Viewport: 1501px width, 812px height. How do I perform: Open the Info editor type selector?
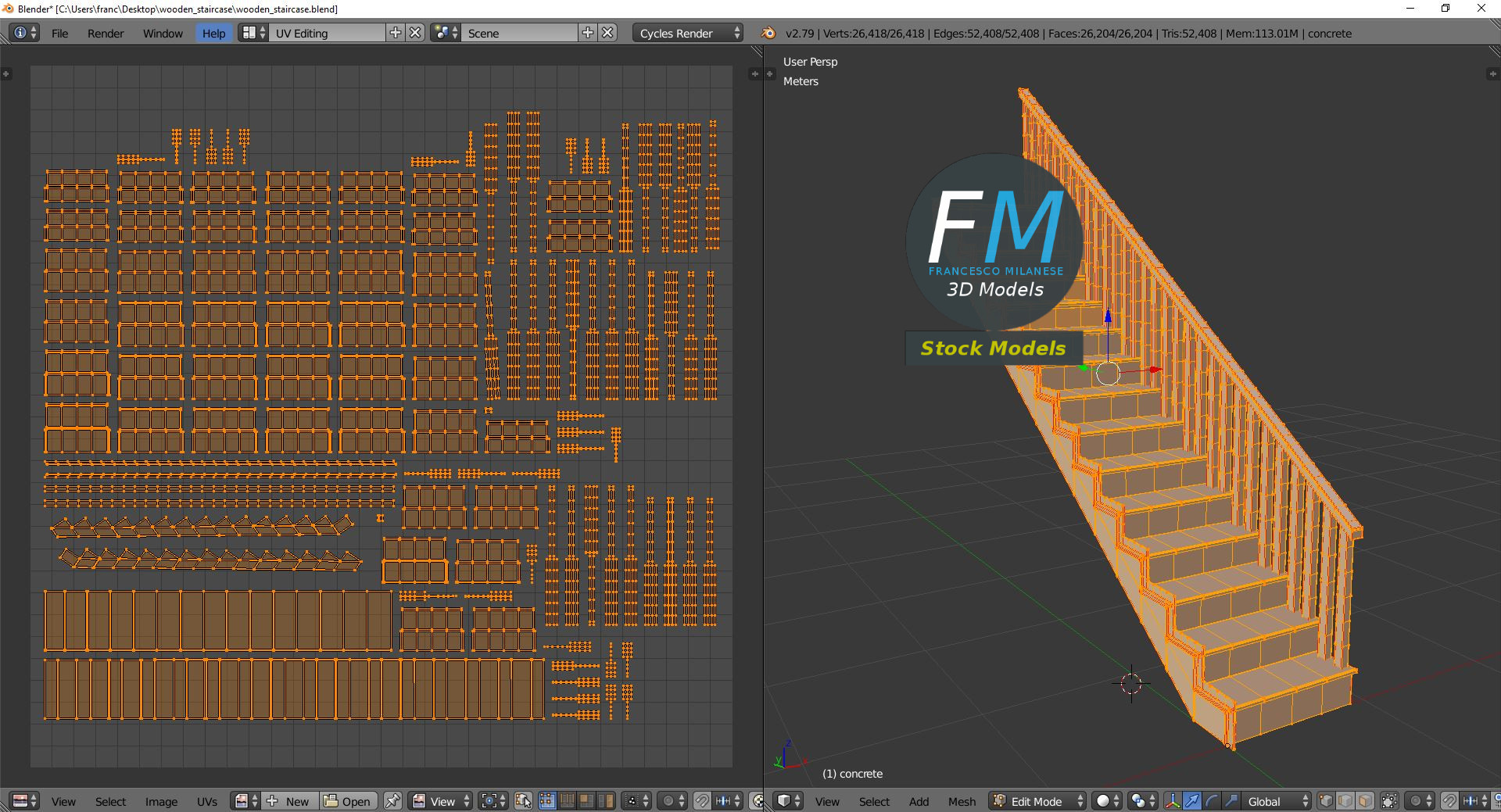(x=23, y=33)
